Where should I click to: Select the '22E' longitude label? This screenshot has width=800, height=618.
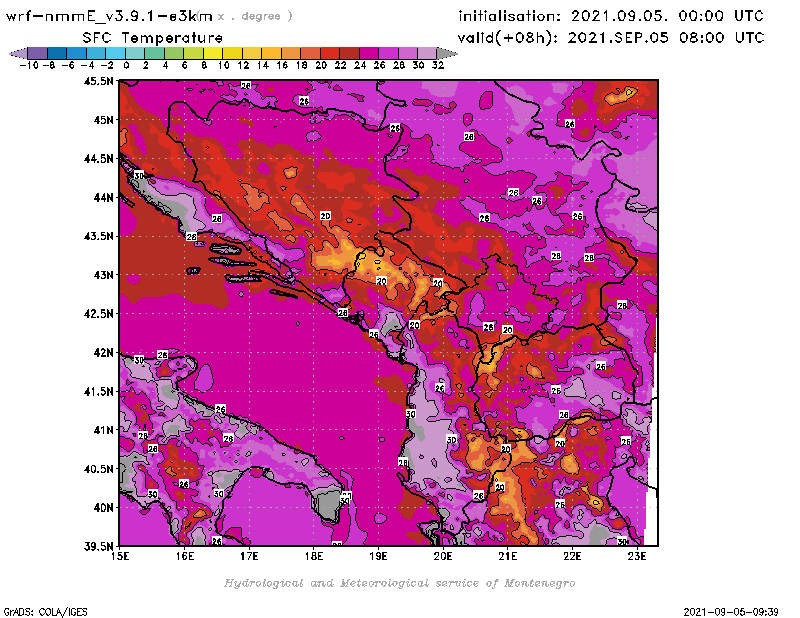pyautogui.click(x=572, y=556)
